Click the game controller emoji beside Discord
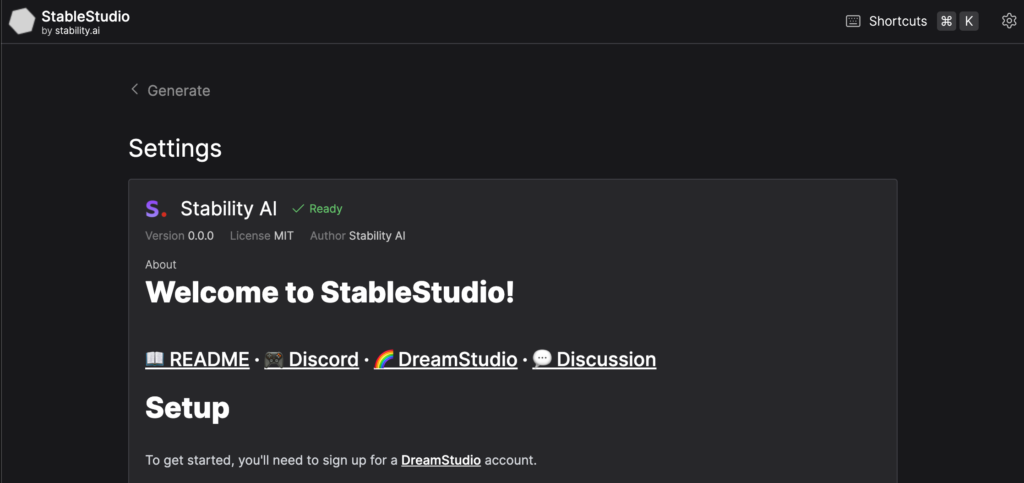Screen dimensions: 1024x483 pyautogui.click(x=274, y=359)
